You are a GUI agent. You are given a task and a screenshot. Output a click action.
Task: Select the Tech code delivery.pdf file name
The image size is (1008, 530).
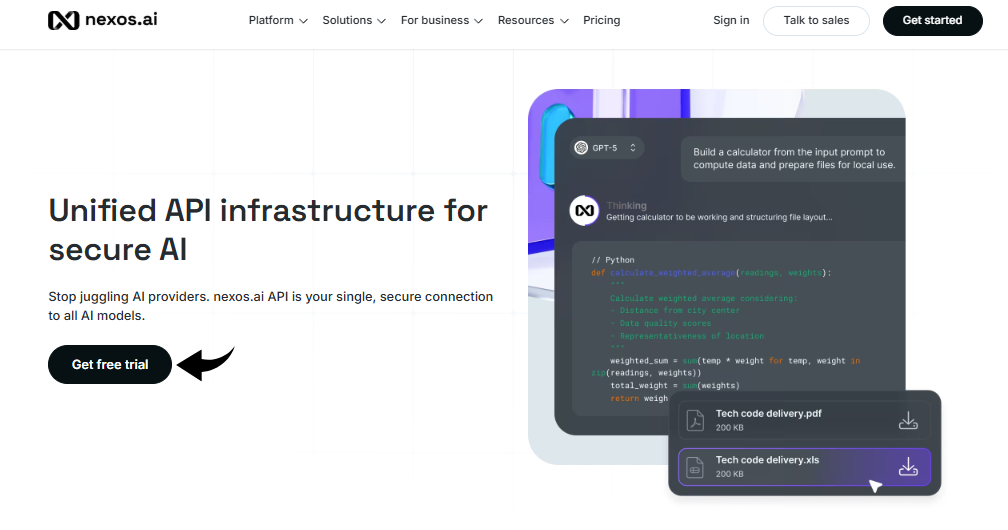tap(768, 414)
